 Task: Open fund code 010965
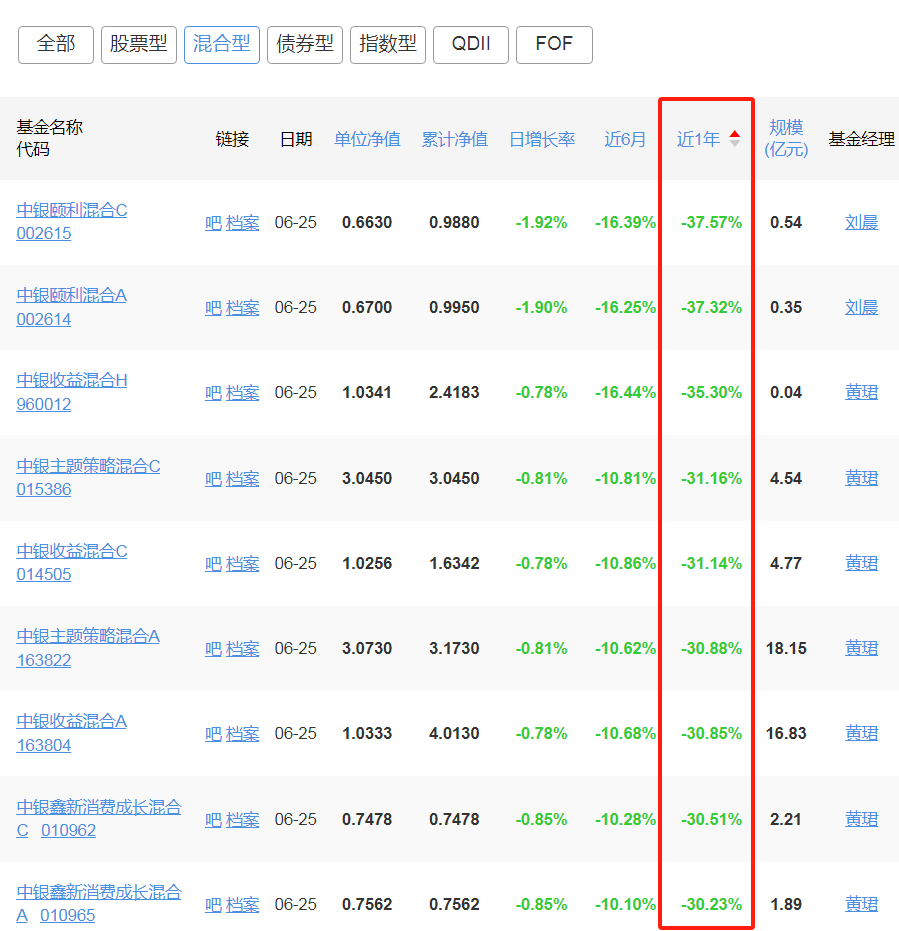[68, 916]
